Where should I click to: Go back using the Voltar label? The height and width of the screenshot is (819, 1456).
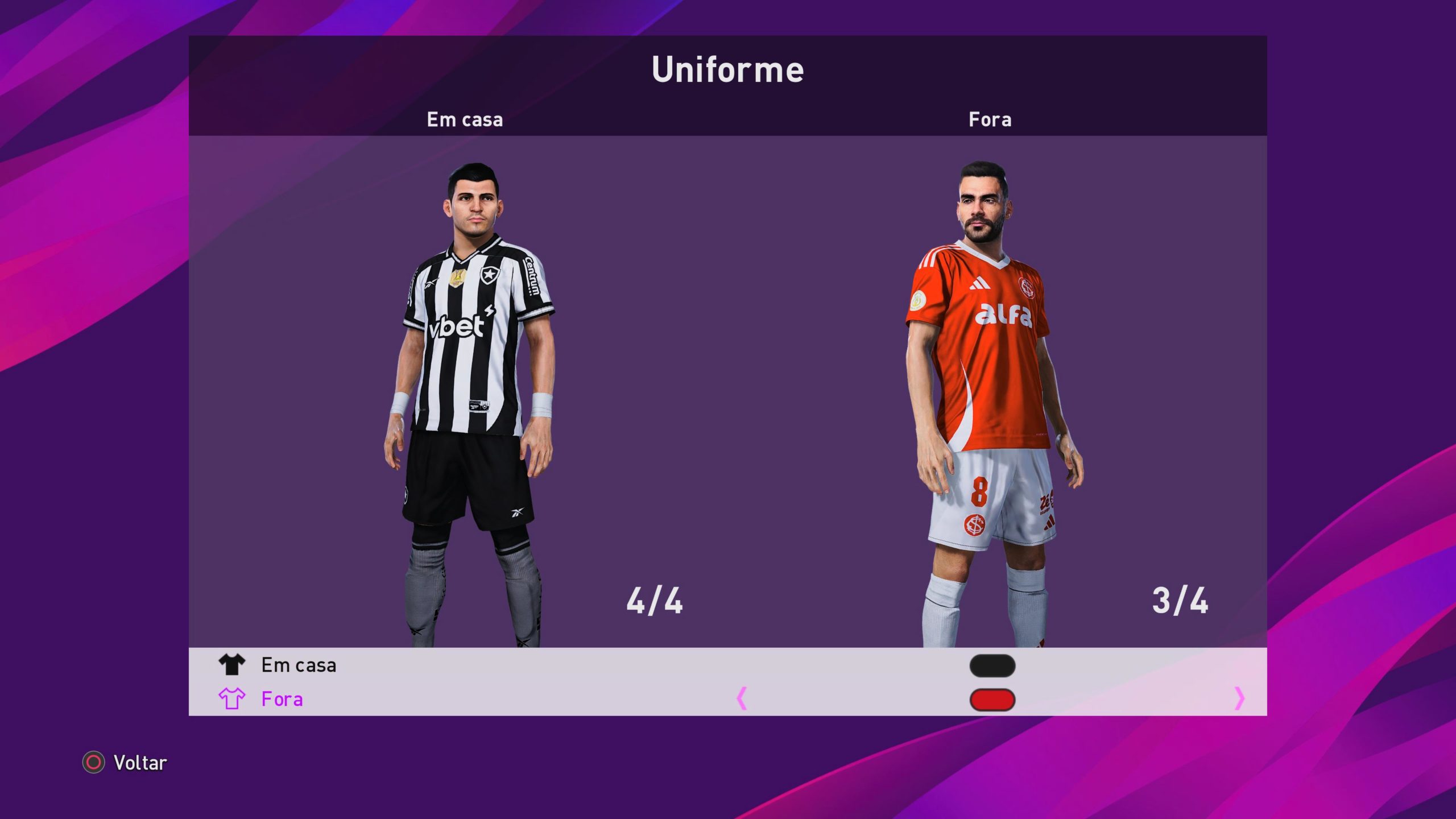[x=140, y=763]
